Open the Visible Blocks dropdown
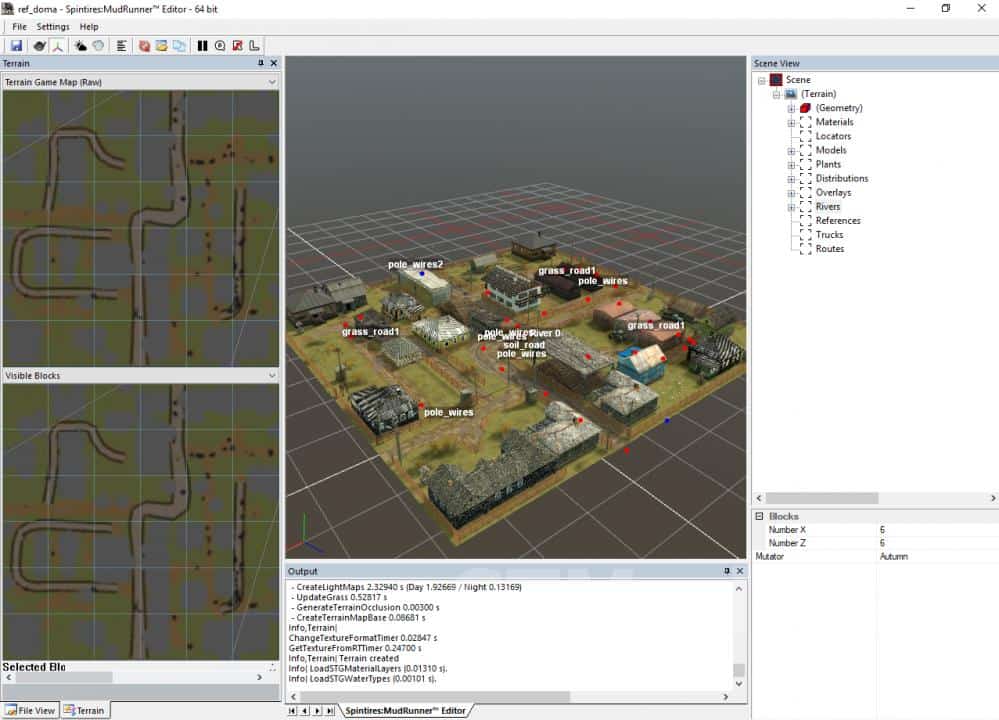Screen dimensions: 999x720 coord(272,375)
